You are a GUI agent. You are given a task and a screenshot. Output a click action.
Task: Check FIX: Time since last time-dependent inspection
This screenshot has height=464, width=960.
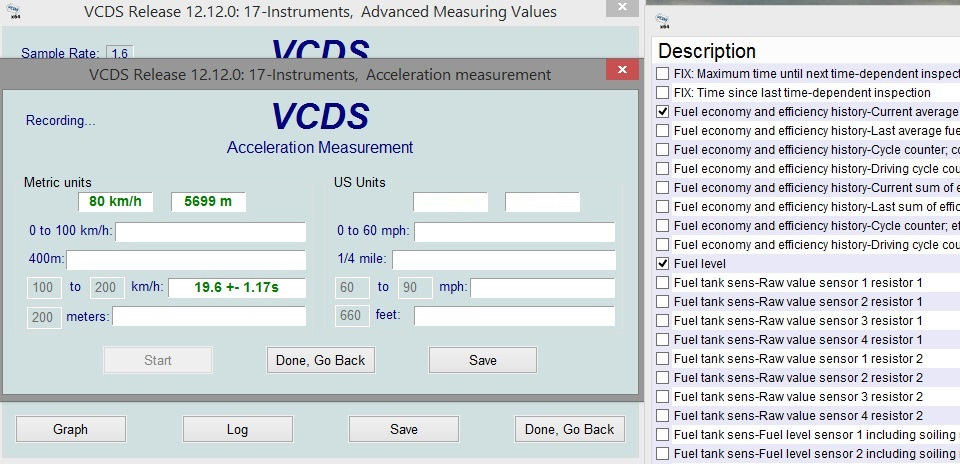click(662, 93)
